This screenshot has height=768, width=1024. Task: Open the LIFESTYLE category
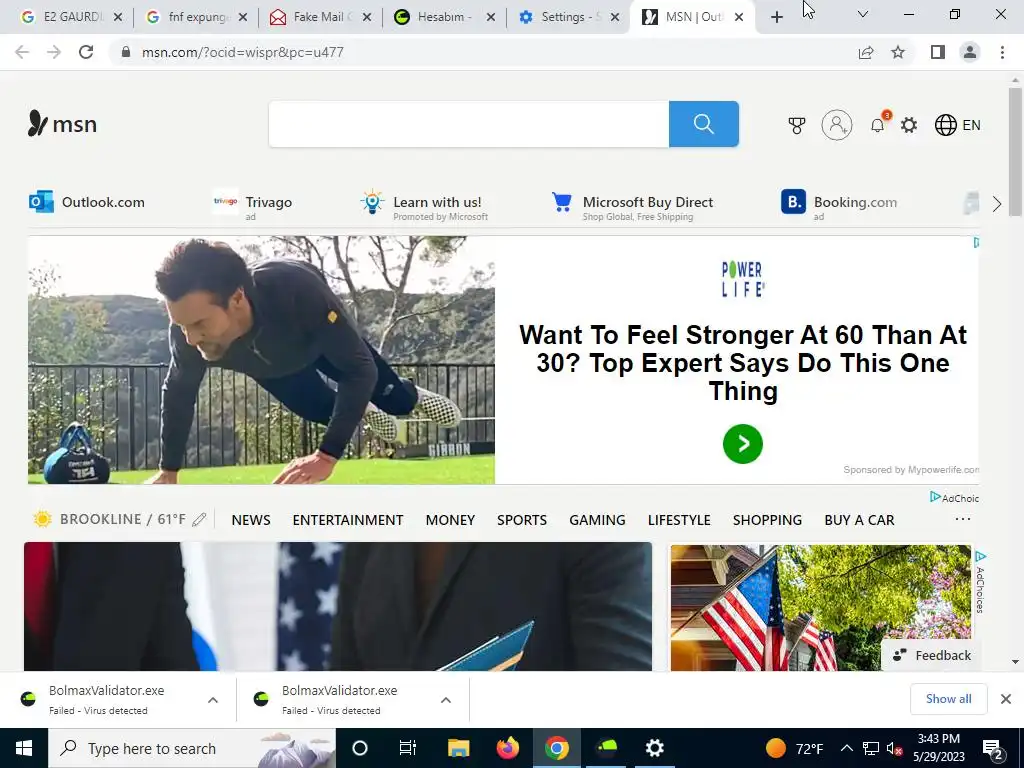tap(679, 520)
